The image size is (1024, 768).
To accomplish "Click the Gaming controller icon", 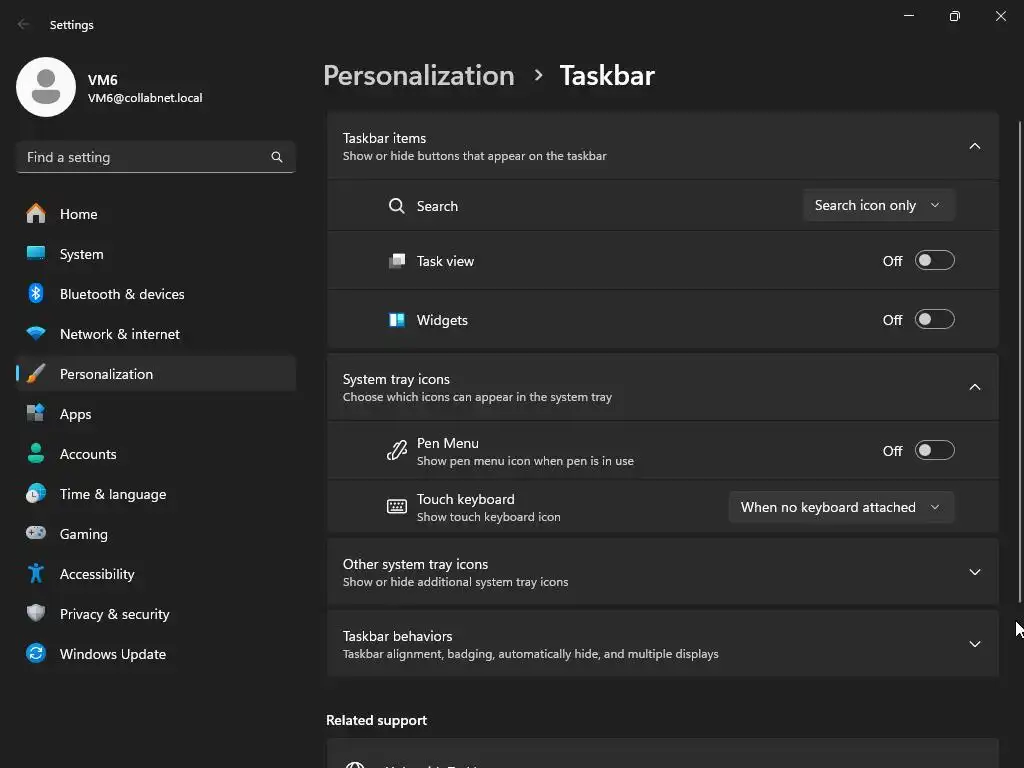I will tap(36, 534).
